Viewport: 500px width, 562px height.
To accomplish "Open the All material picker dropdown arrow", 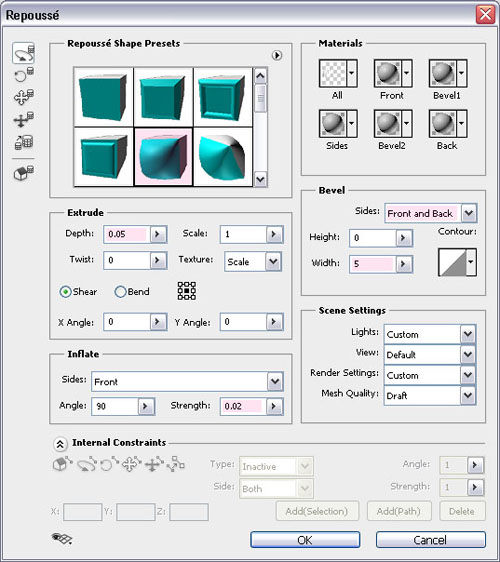I will click(x=352, y=73).
